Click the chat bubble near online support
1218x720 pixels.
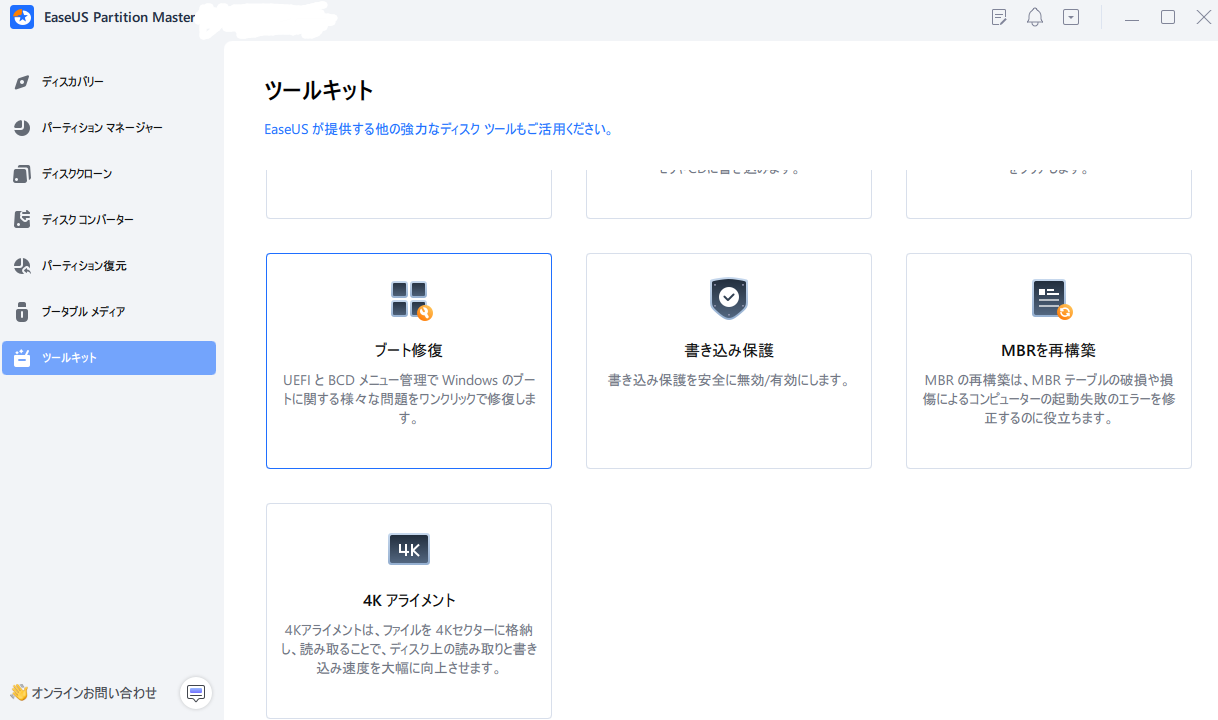click(196, 693)
